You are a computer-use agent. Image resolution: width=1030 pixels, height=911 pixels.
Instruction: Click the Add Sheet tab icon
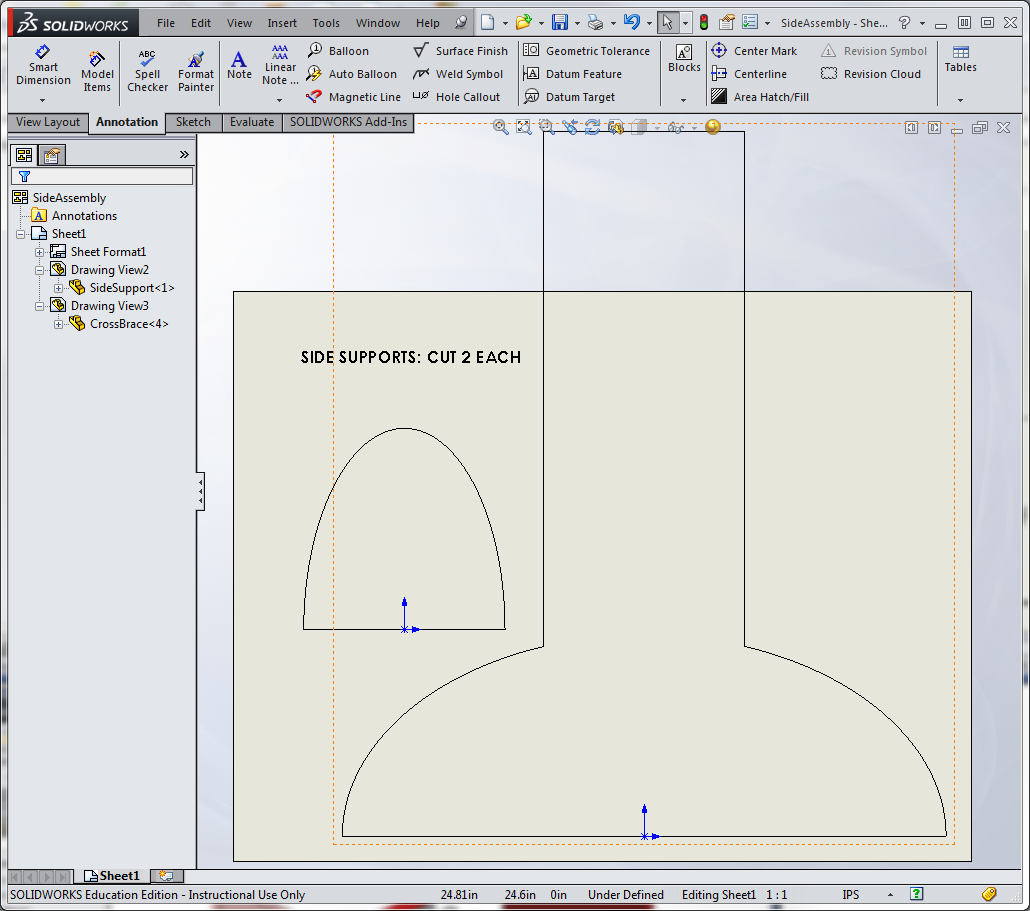tap(166, 876)
